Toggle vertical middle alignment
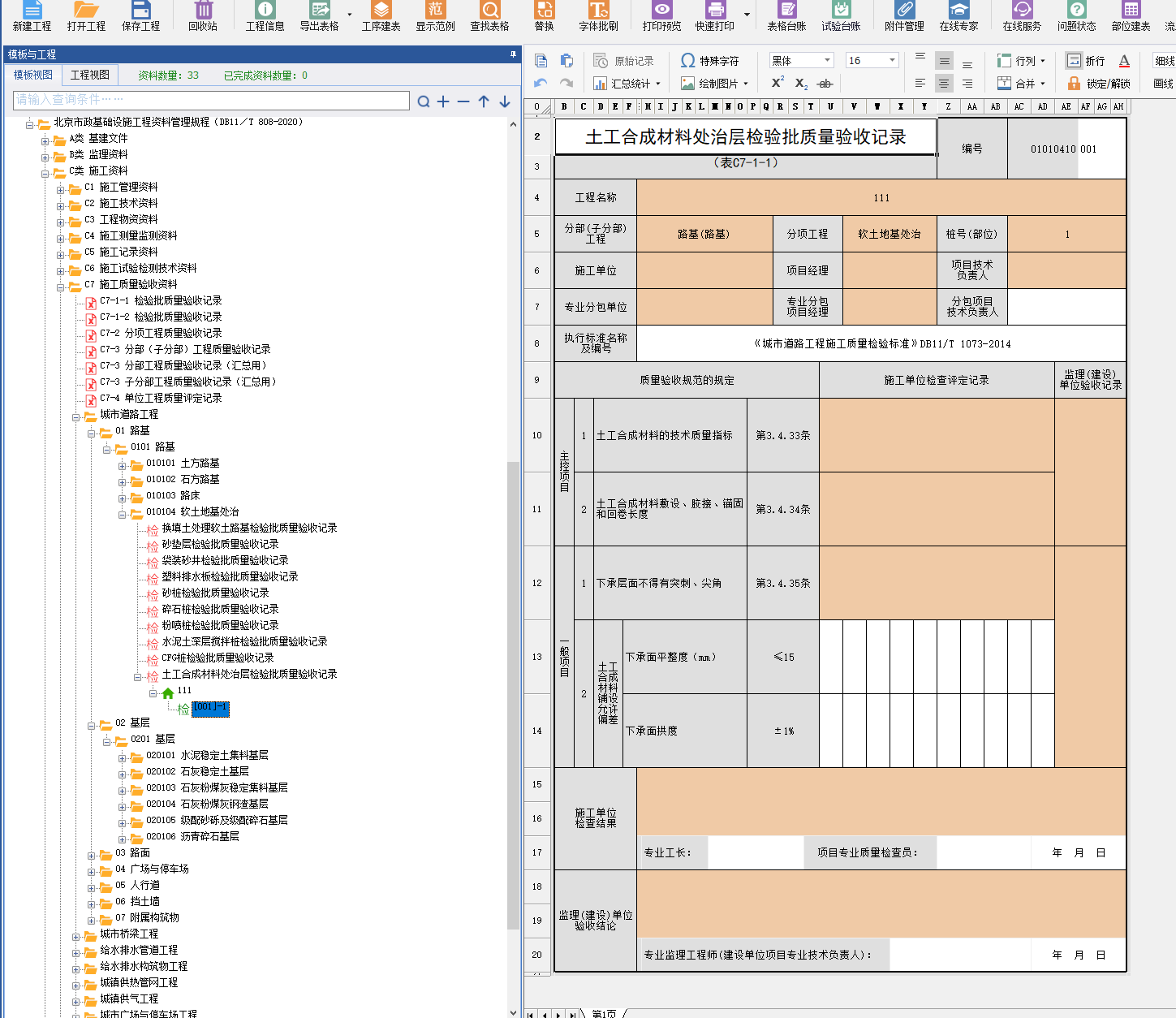Viewport: 1176px width, 1018px height. pyautogui.click(x=944, y=61)
